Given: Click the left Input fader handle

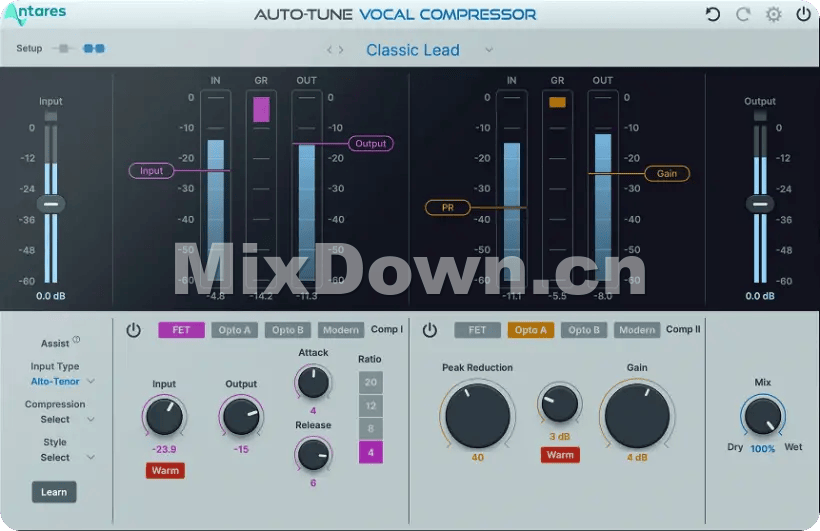Looking at the screenshot, I should 51,204.
